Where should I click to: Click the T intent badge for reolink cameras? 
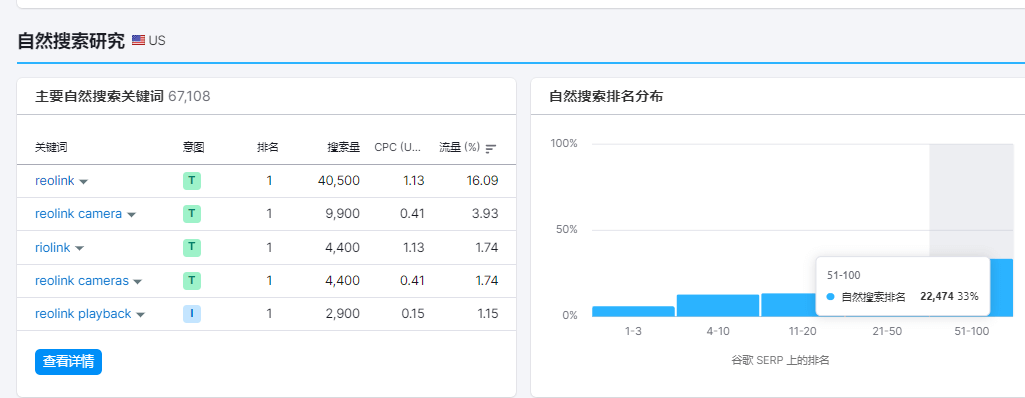[x=192, y=281]
